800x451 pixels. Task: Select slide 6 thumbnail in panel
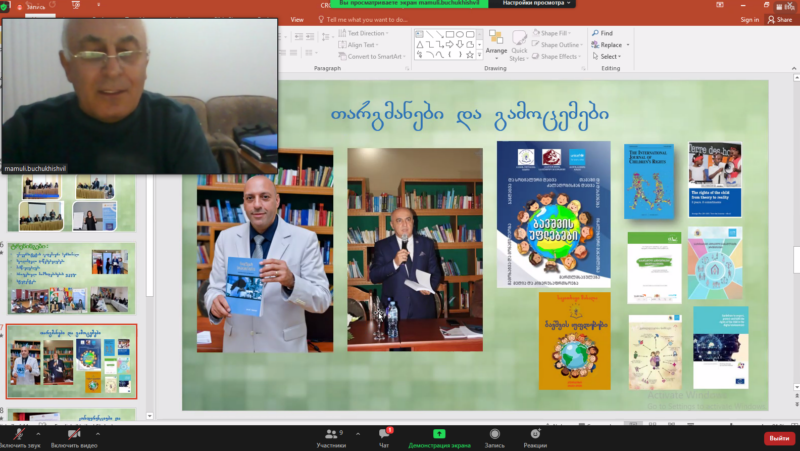[x=71, y=279]
